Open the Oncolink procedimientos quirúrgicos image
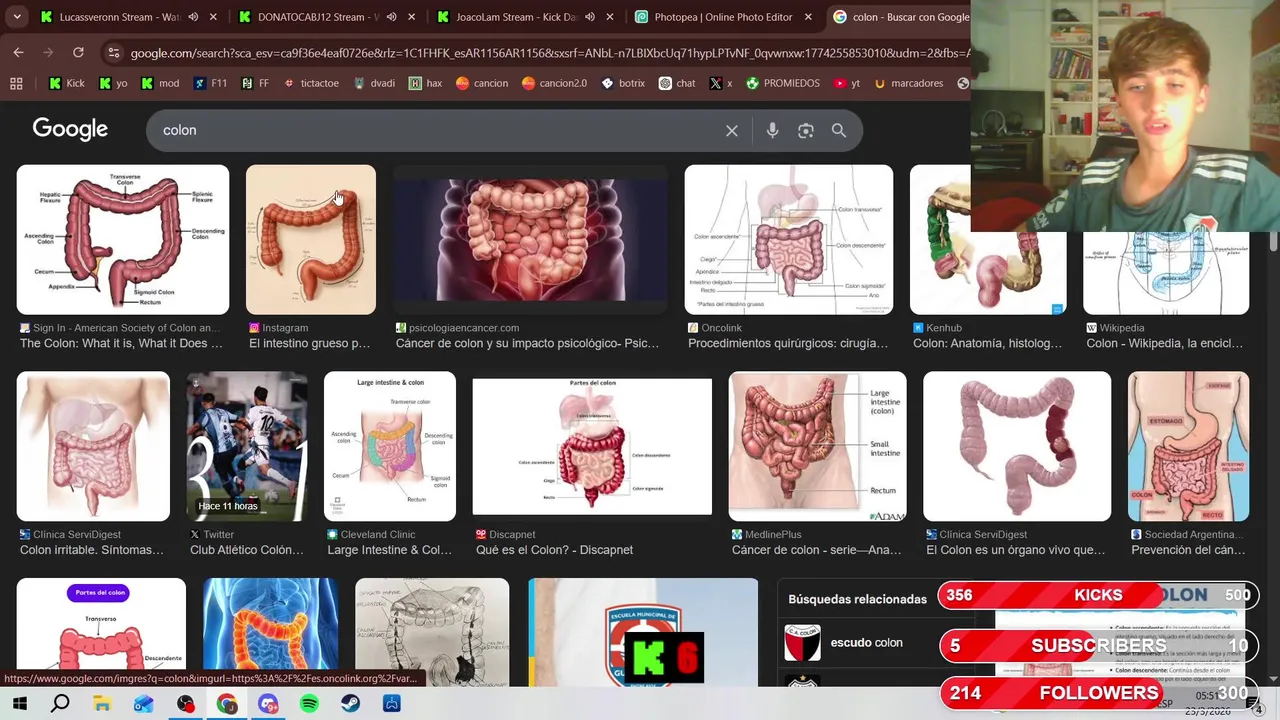The width and height of the screenshot is (1280, 720). pos(789,240)
